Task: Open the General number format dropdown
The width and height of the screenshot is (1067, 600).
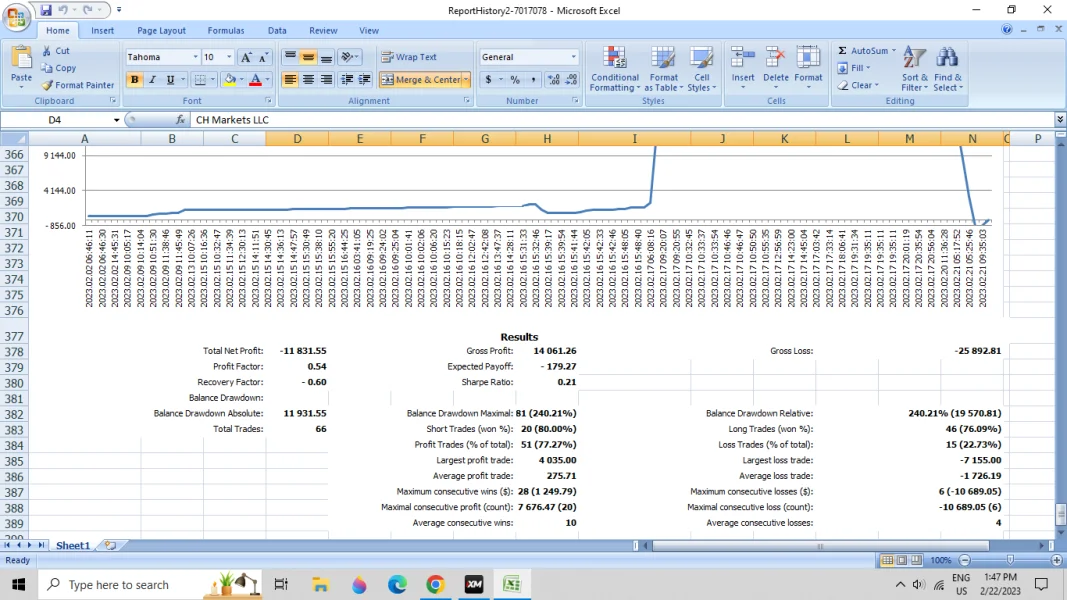Action: coord(573,57)
